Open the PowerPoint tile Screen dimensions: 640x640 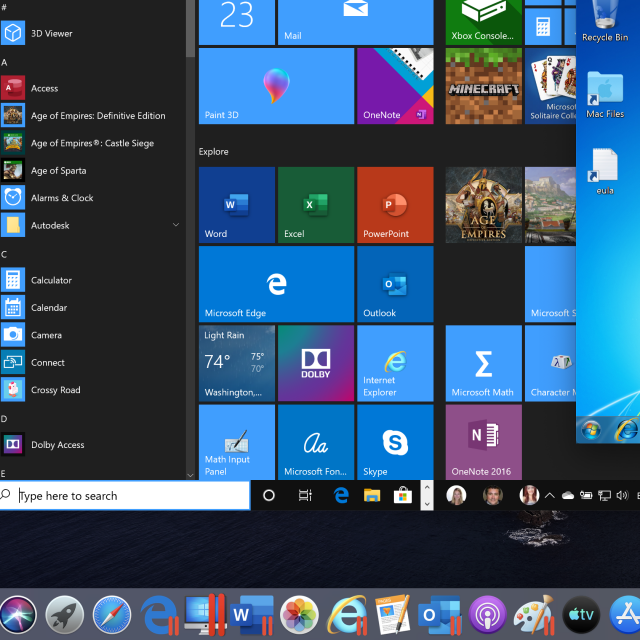(395, 205)
